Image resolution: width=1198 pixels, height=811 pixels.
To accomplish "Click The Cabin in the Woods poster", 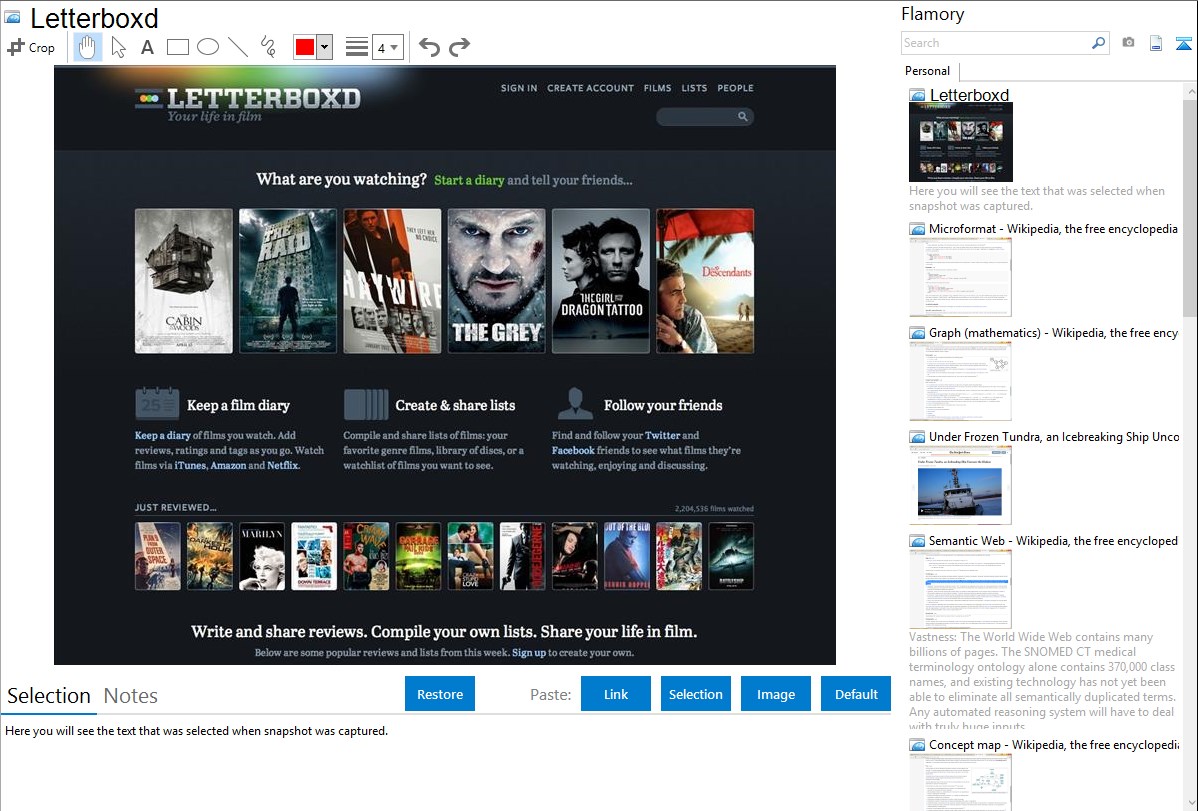I will [x=184, y=281].
